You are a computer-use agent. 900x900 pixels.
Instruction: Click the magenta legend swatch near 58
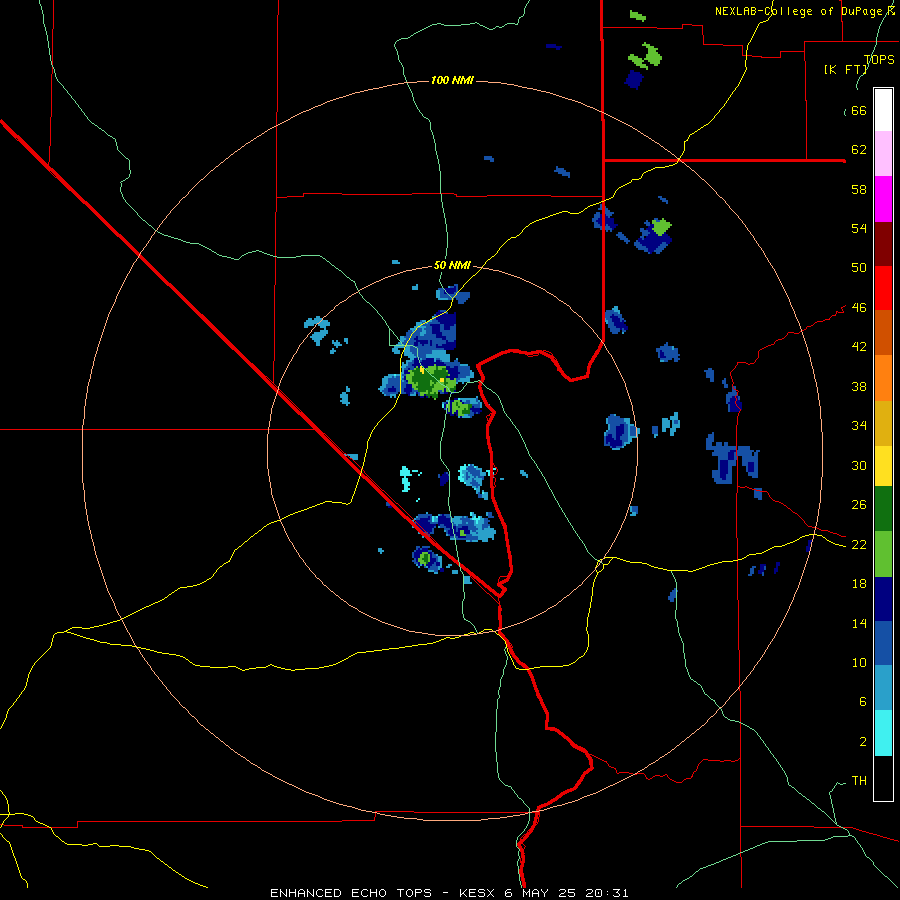click(883, 199)
